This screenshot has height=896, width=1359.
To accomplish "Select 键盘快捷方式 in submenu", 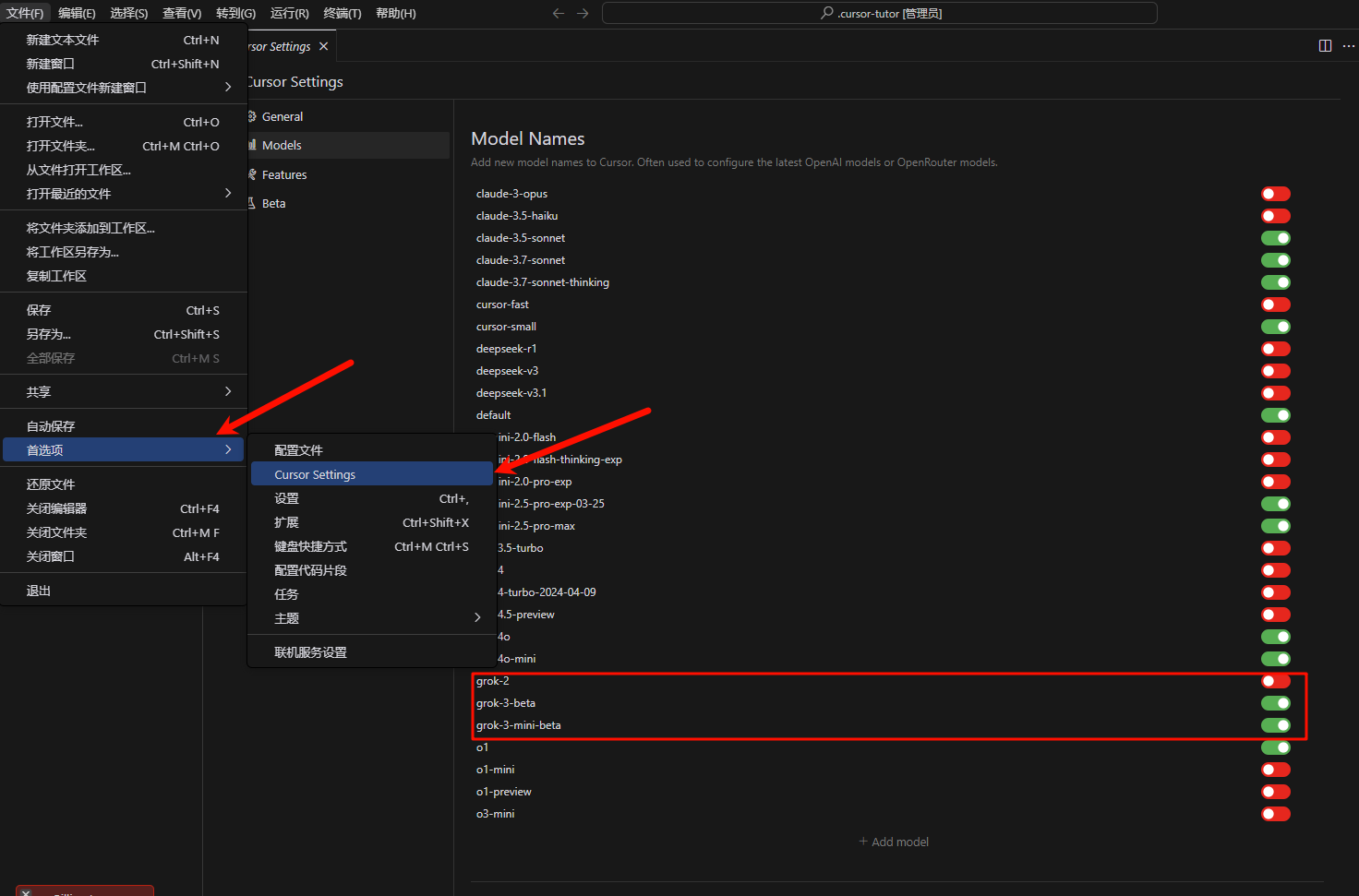I will point(371,546).
